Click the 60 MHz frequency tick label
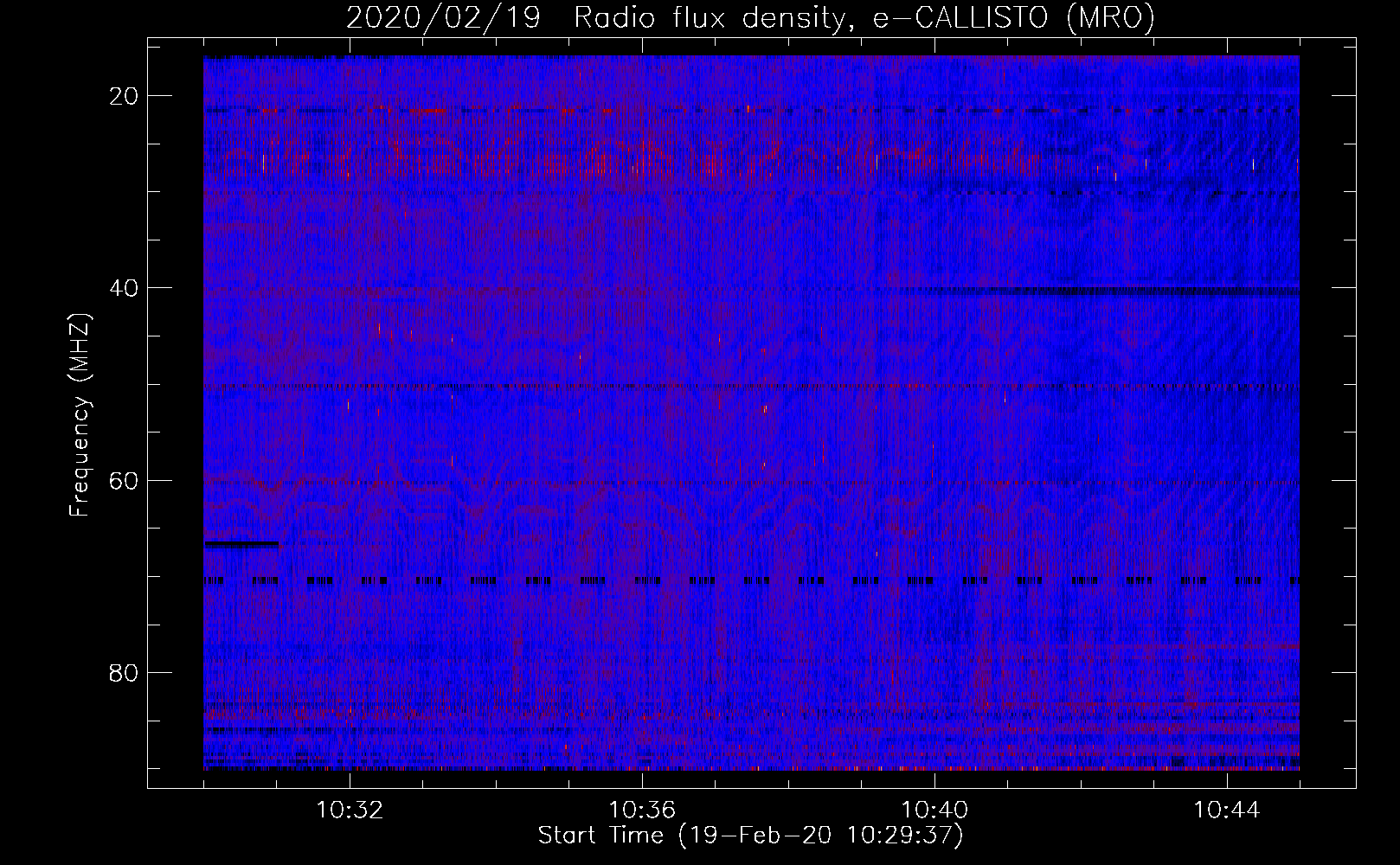This screenshot has height=865, width=1400. click(125, 480)
